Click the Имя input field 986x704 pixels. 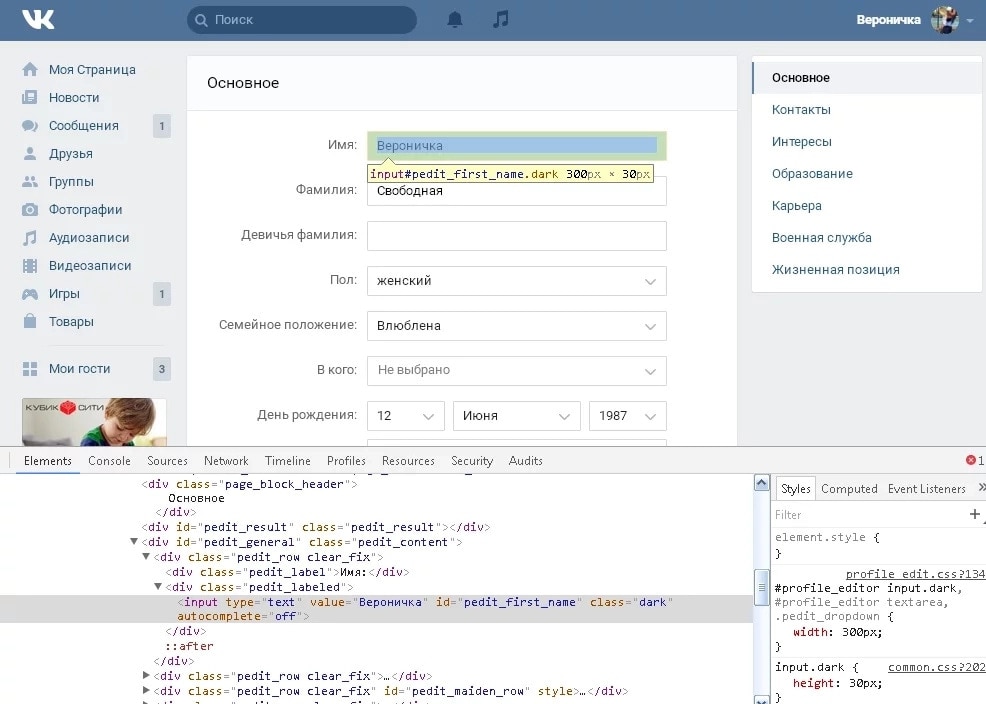click(517, 146)
